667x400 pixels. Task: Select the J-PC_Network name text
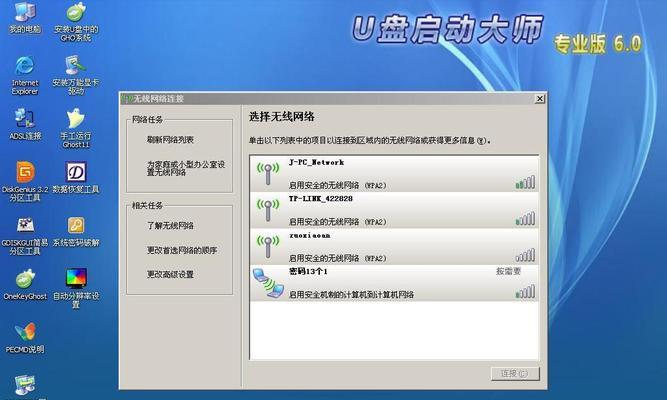tap(316, 162)
